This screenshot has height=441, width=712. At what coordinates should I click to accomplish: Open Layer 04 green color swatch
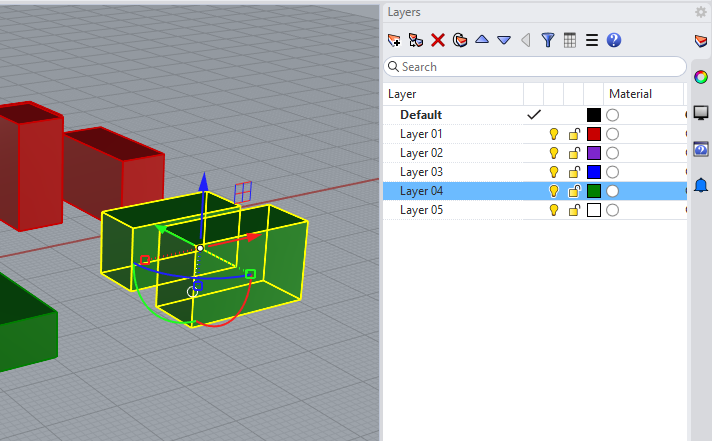[x=593, y=191]
